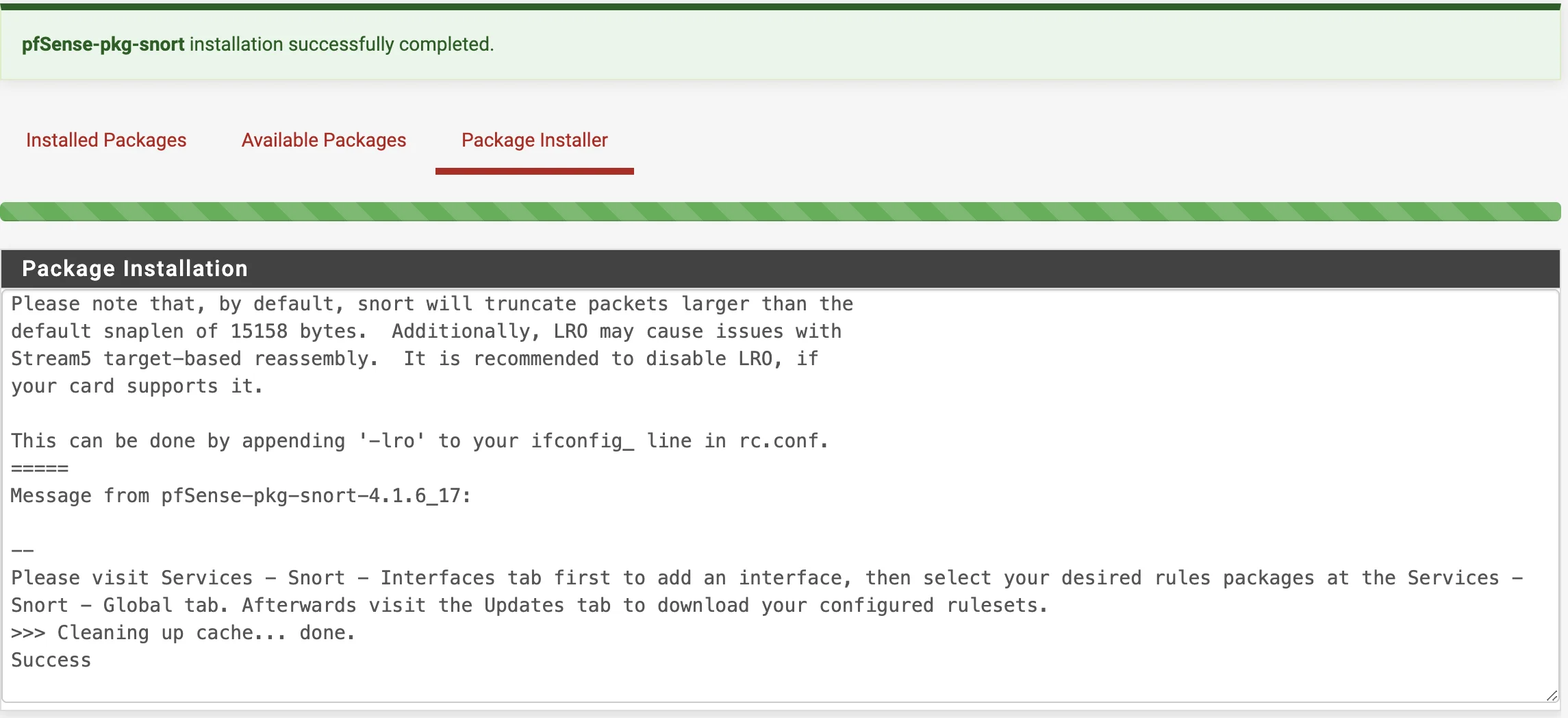Click line starting 'Stream5 target-based reassembly.'

click(x=414, y=359)
